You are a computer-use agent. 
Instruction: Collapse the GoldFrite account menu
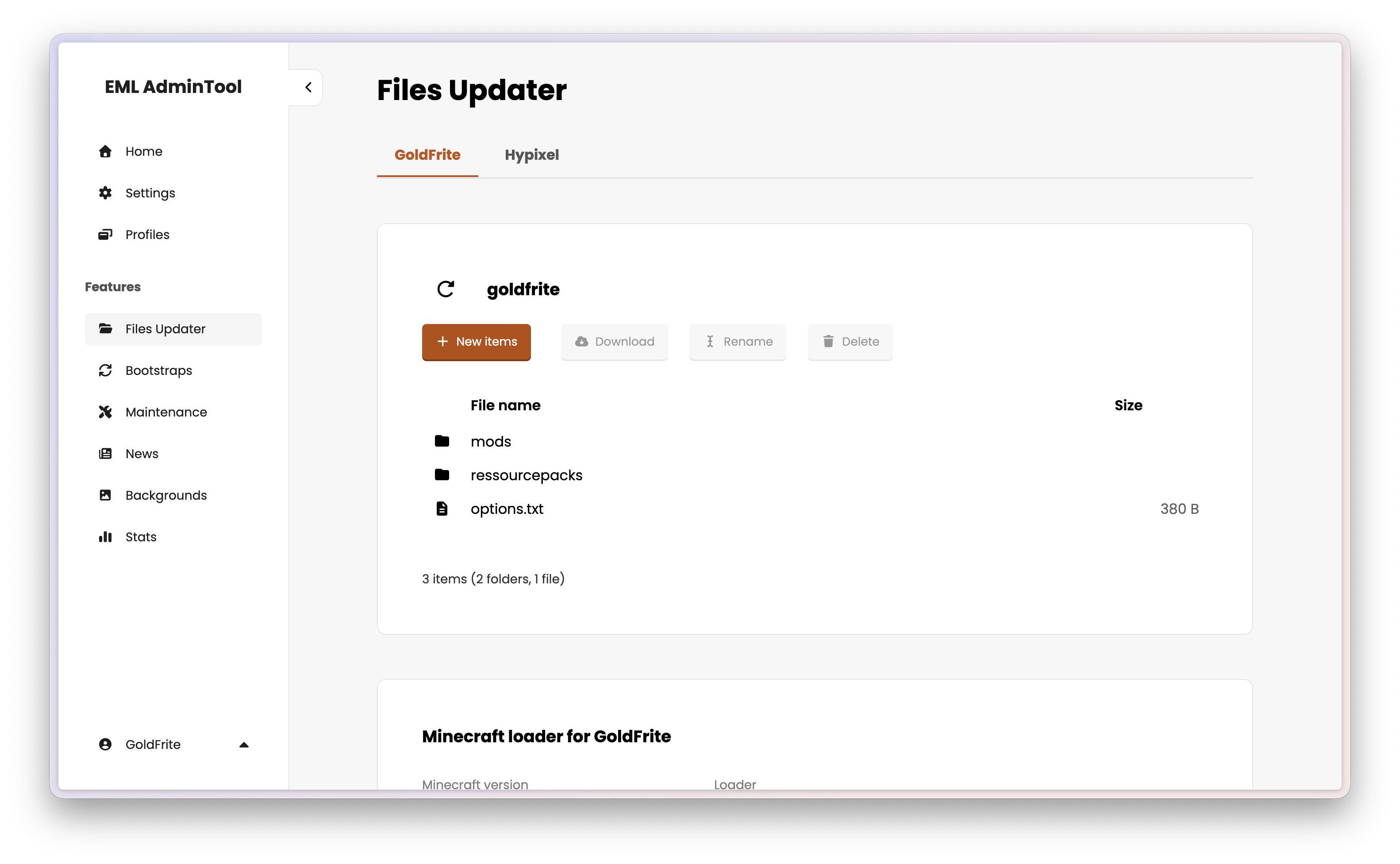(x=245, y=744)
